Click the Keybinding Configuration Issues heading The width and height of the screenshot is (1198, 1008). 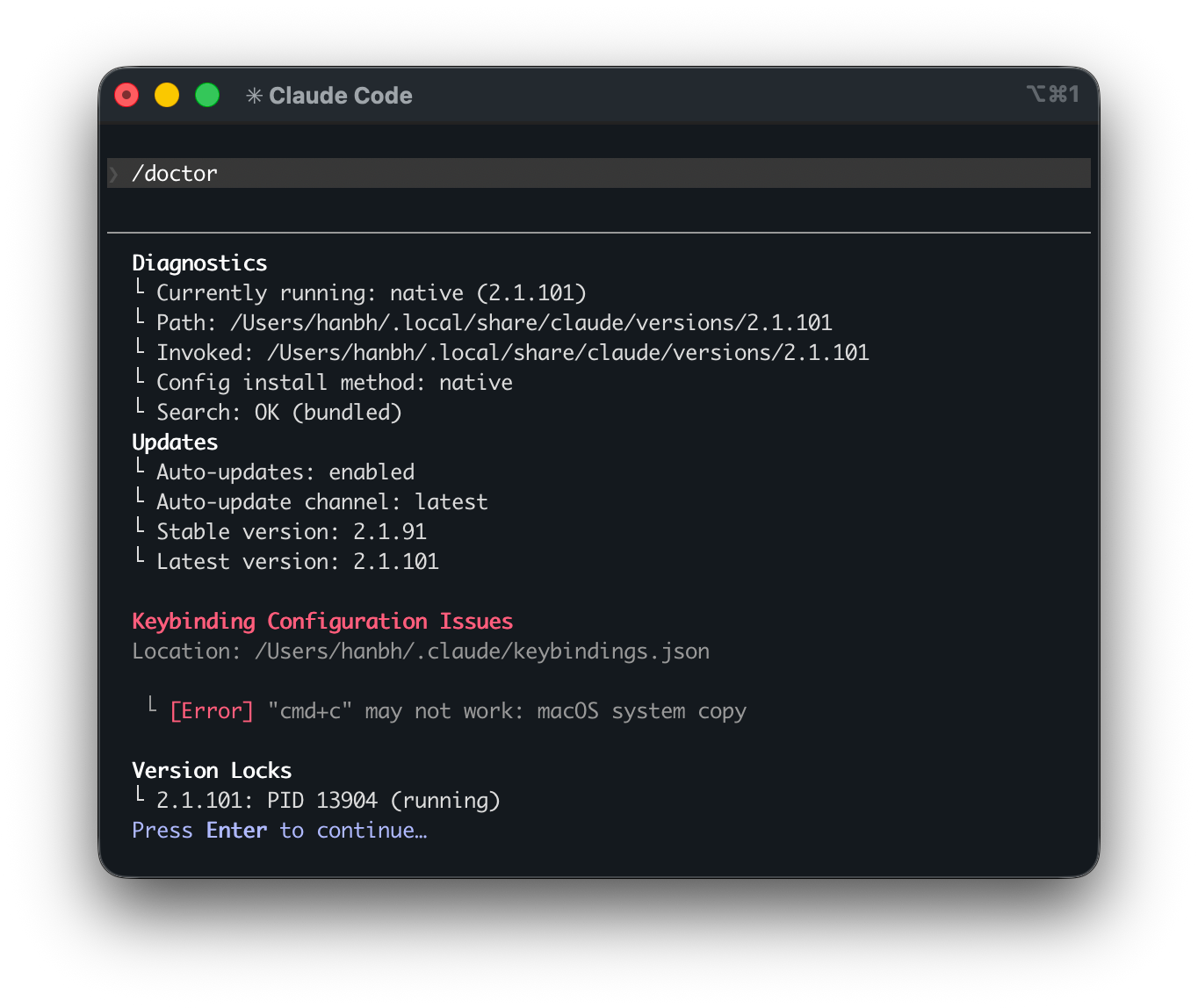322,622
